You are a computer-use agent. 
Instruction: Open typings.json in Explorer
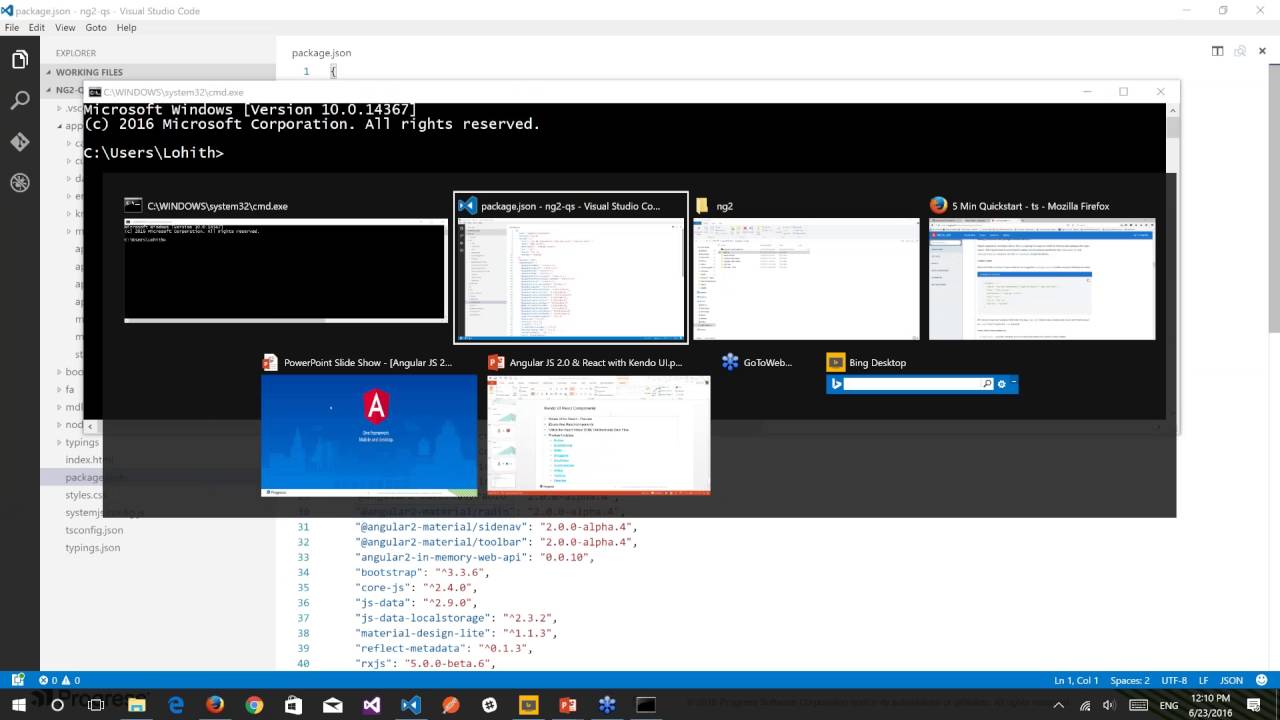pyautogui.click(x=93, y=548)
